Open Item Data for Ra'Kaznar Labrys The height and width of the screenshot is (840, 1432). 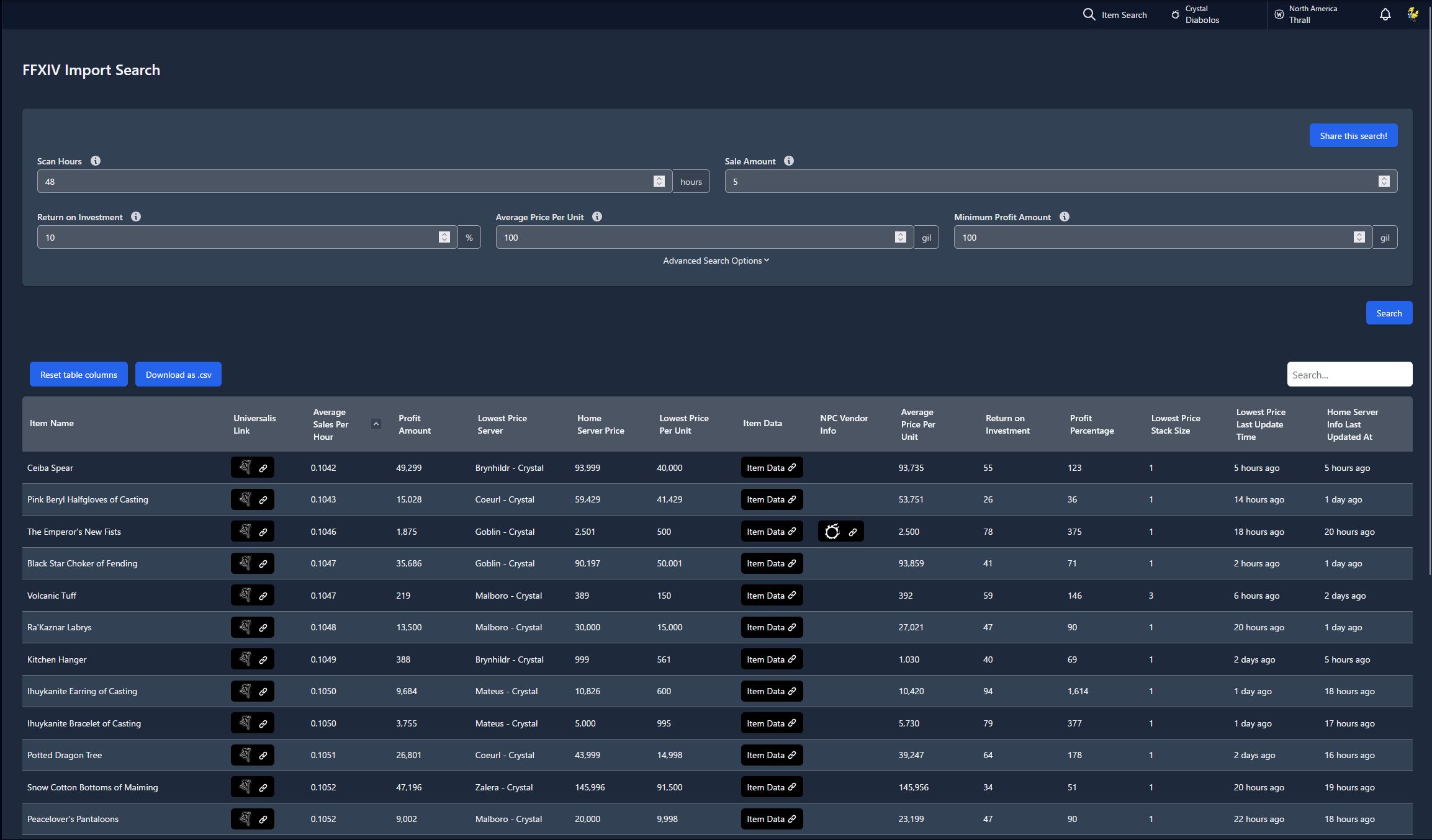(x=772, y=627)
